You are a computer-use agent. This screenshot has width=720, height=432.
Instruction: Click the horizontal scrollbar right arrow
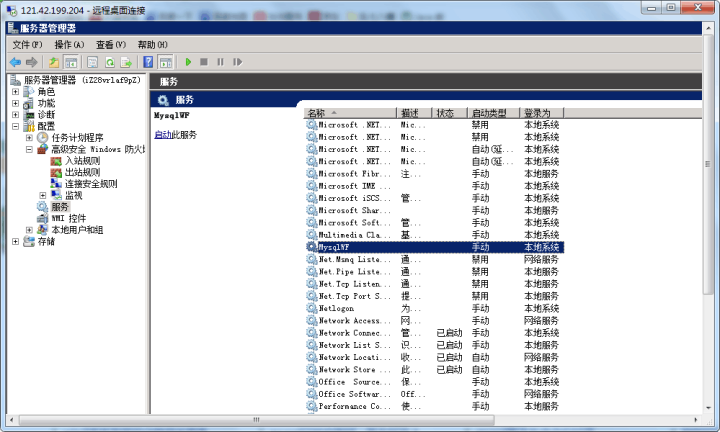pyautogui.click(x=697, y=420)
